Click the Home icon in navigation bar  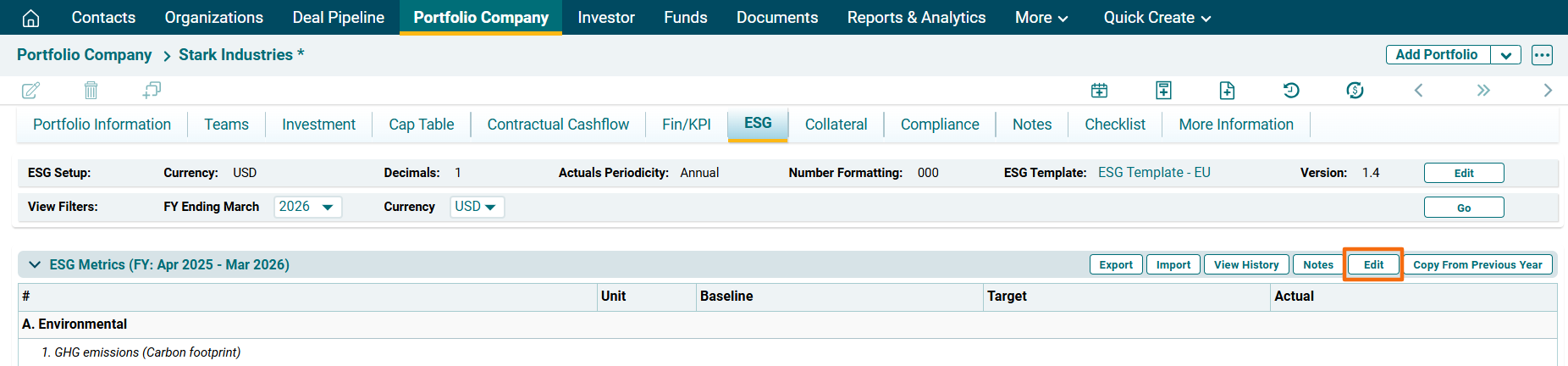coord(30,18)
